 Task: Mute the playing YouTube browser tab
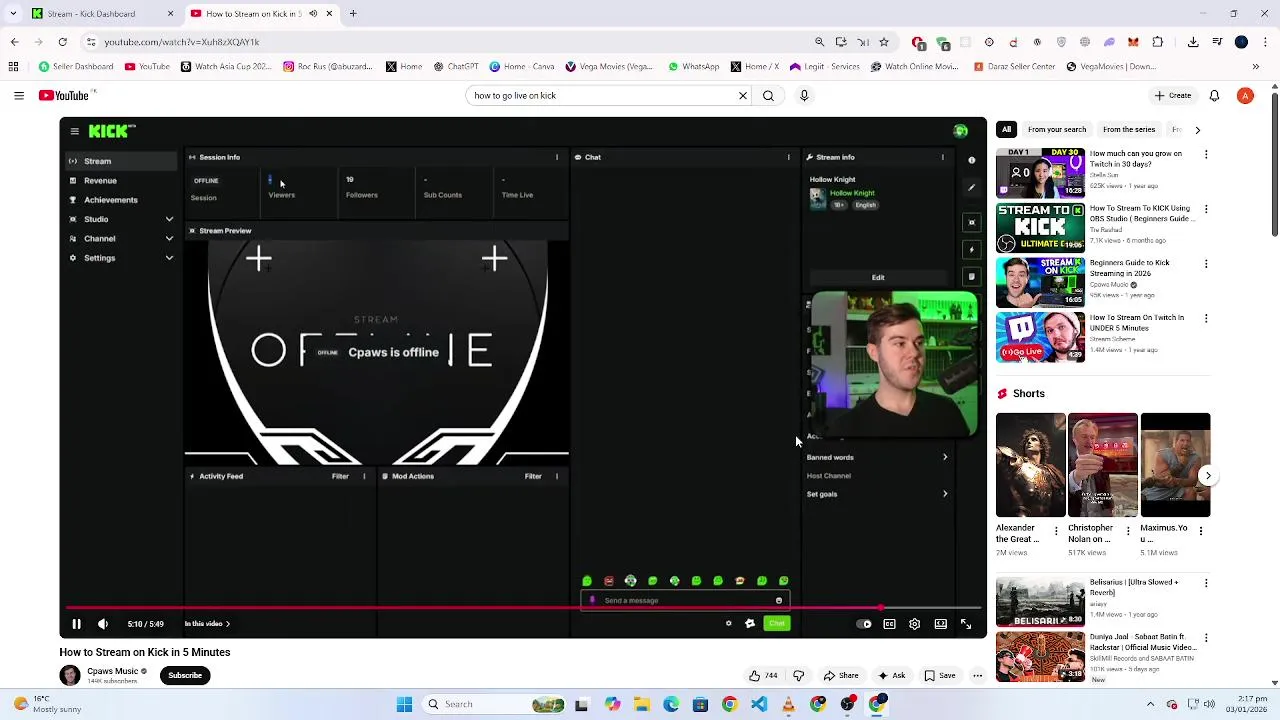313,14
